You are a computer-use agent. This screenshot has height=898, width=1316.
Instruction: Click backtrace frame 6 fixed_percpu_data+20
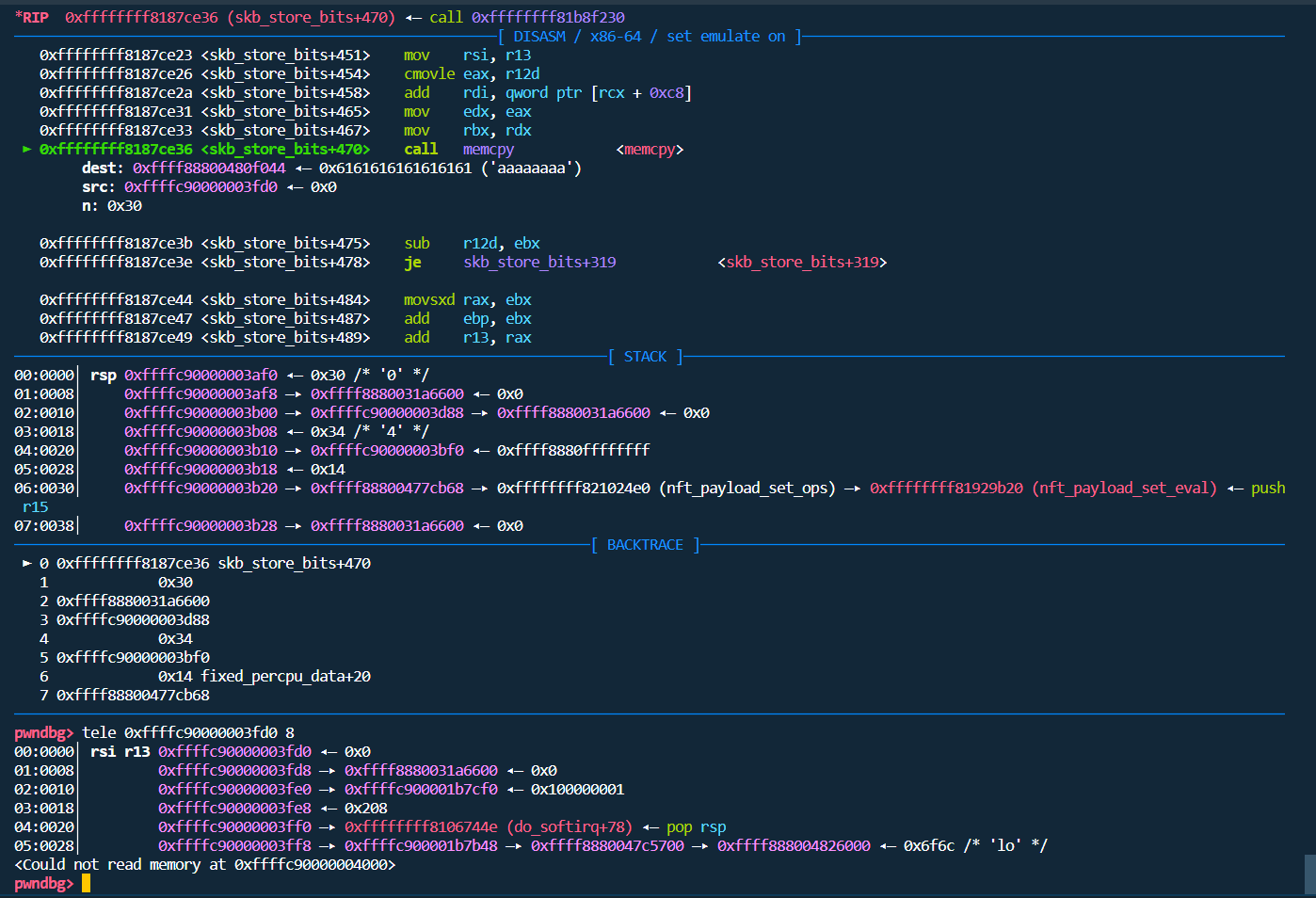[205, 676]
